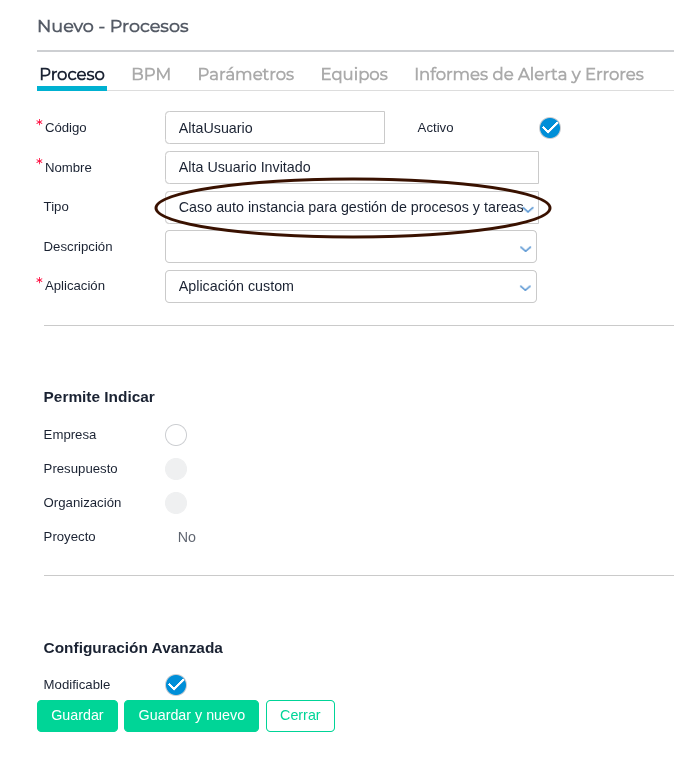The width and height of the screenshot is (674, 760).
Task: Click the Cerrar button
Action: (x=300, y=716)
